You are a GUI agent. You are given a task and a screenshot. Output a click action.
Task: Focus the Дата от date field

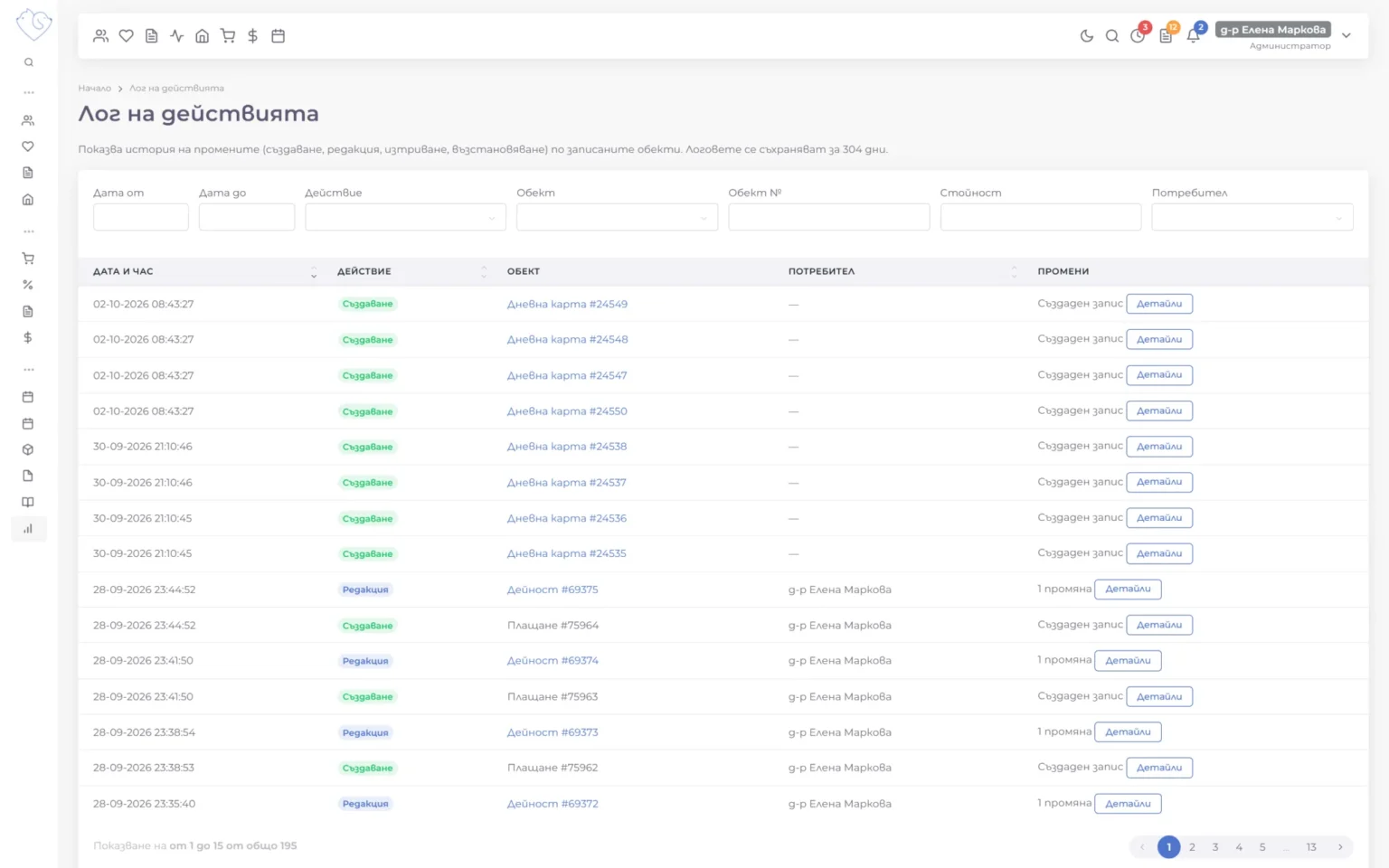tap(141, 217)
